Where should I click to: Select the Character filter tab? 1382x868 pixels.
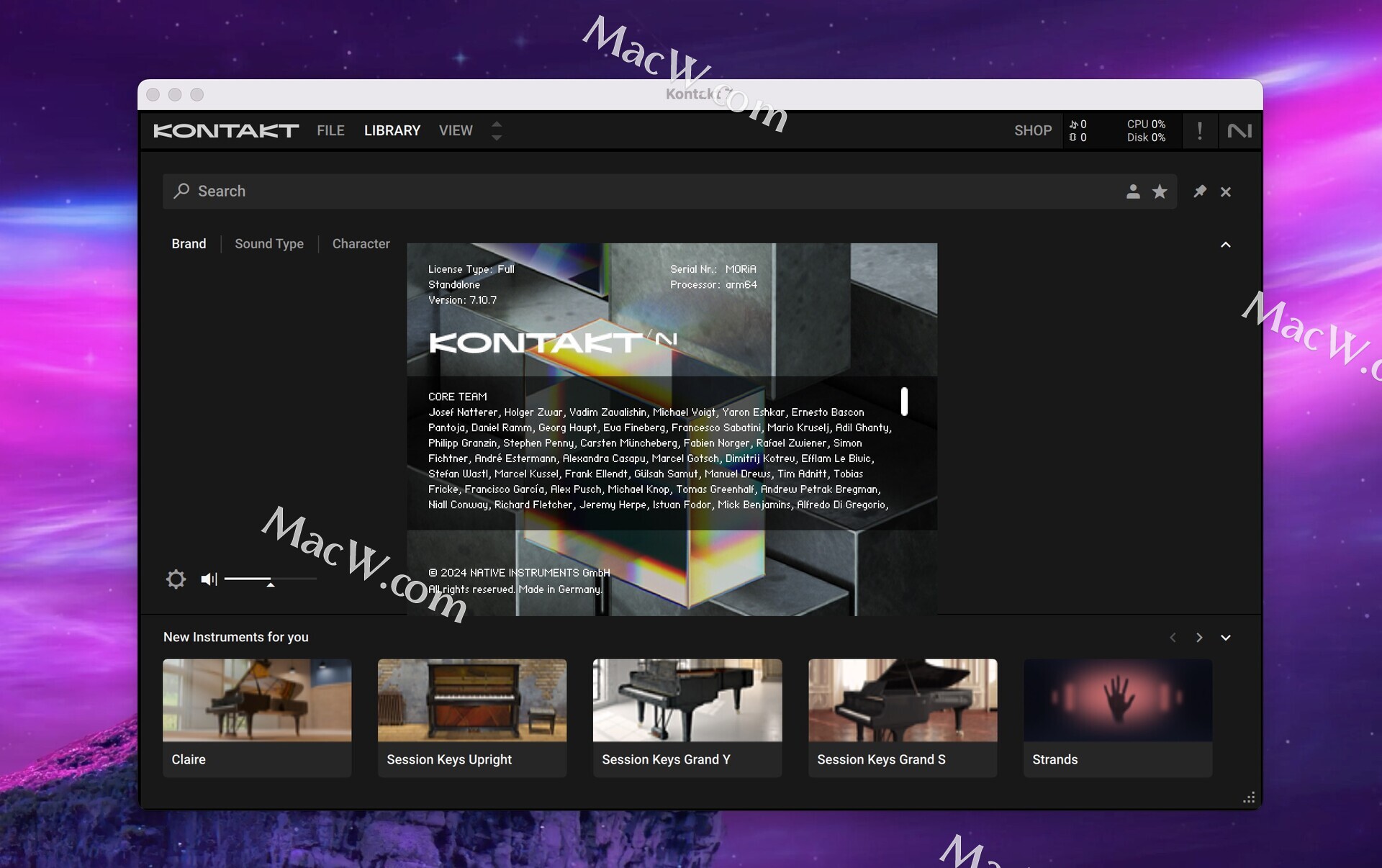coord(361,244)
